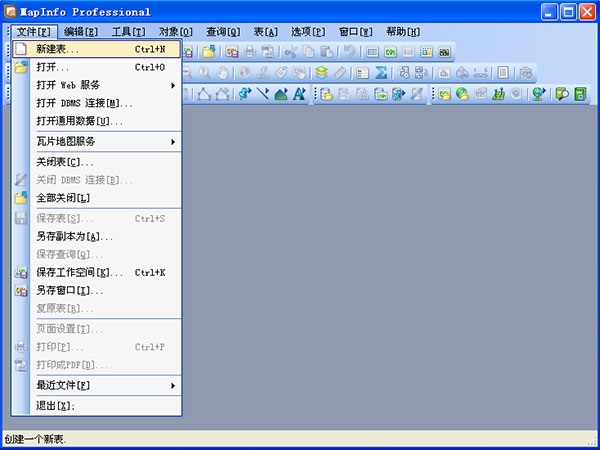The image size is (600, 450).
Task: Open Layer Control stacked layers icon
Action: (322, 73)
